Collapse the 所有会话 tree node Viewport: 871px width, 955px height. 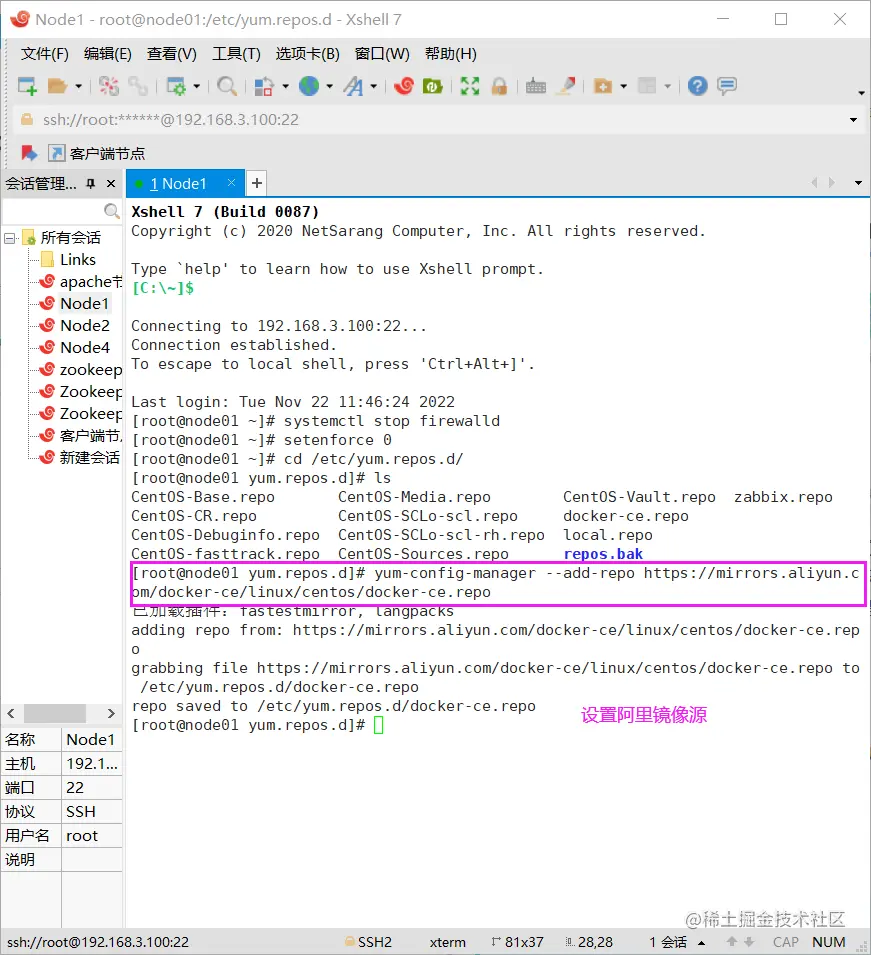click(9, 238)
